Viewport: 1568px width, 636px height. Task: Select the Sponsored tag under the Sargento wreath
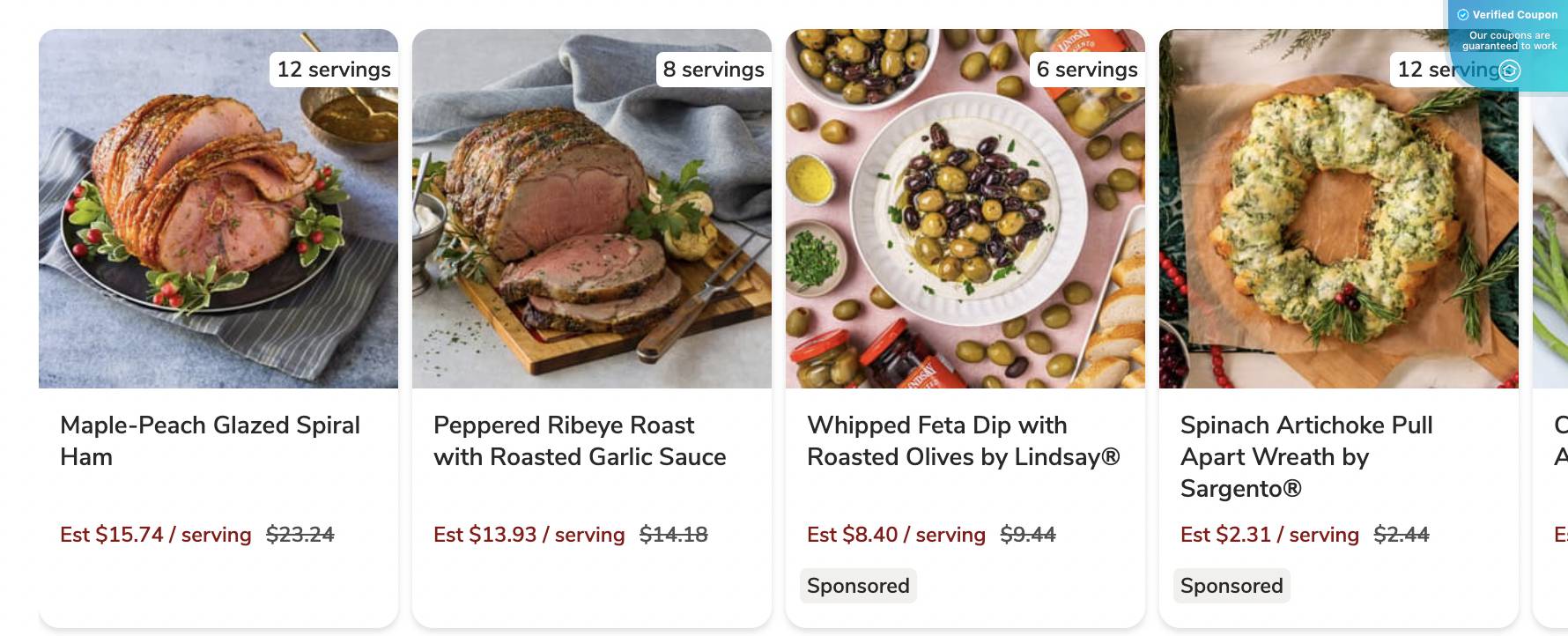[1231, 585]
